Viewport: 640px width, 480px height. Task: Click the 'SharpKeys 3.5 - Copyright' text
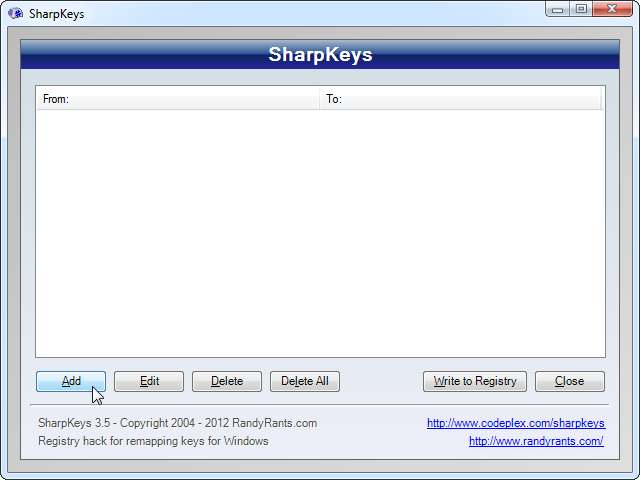[177, 423]
